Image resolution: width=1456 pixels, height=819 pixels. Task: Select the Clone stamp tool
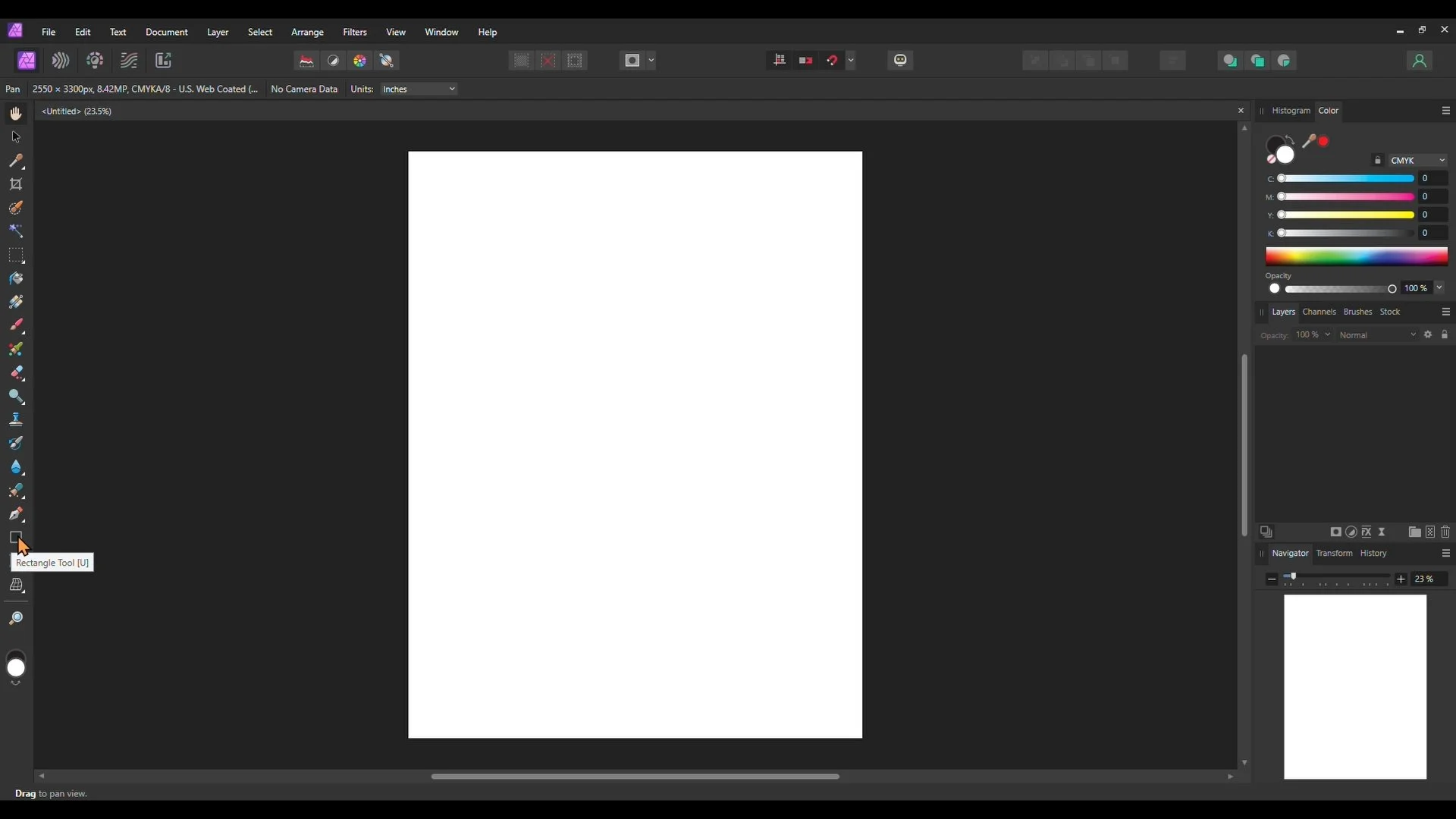16,419
